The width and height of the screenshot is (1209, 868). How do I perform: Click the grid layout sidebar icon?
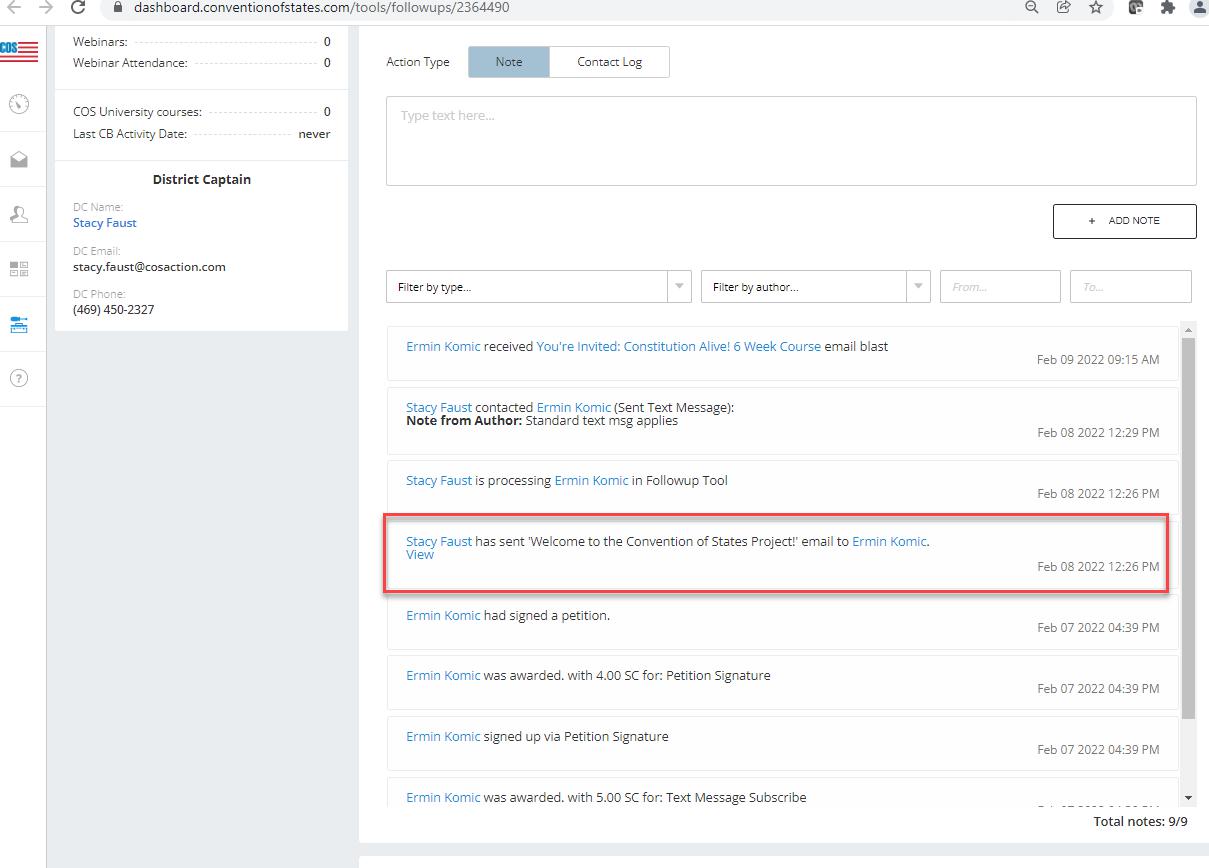pyautogui.click(x=19, y=269)
